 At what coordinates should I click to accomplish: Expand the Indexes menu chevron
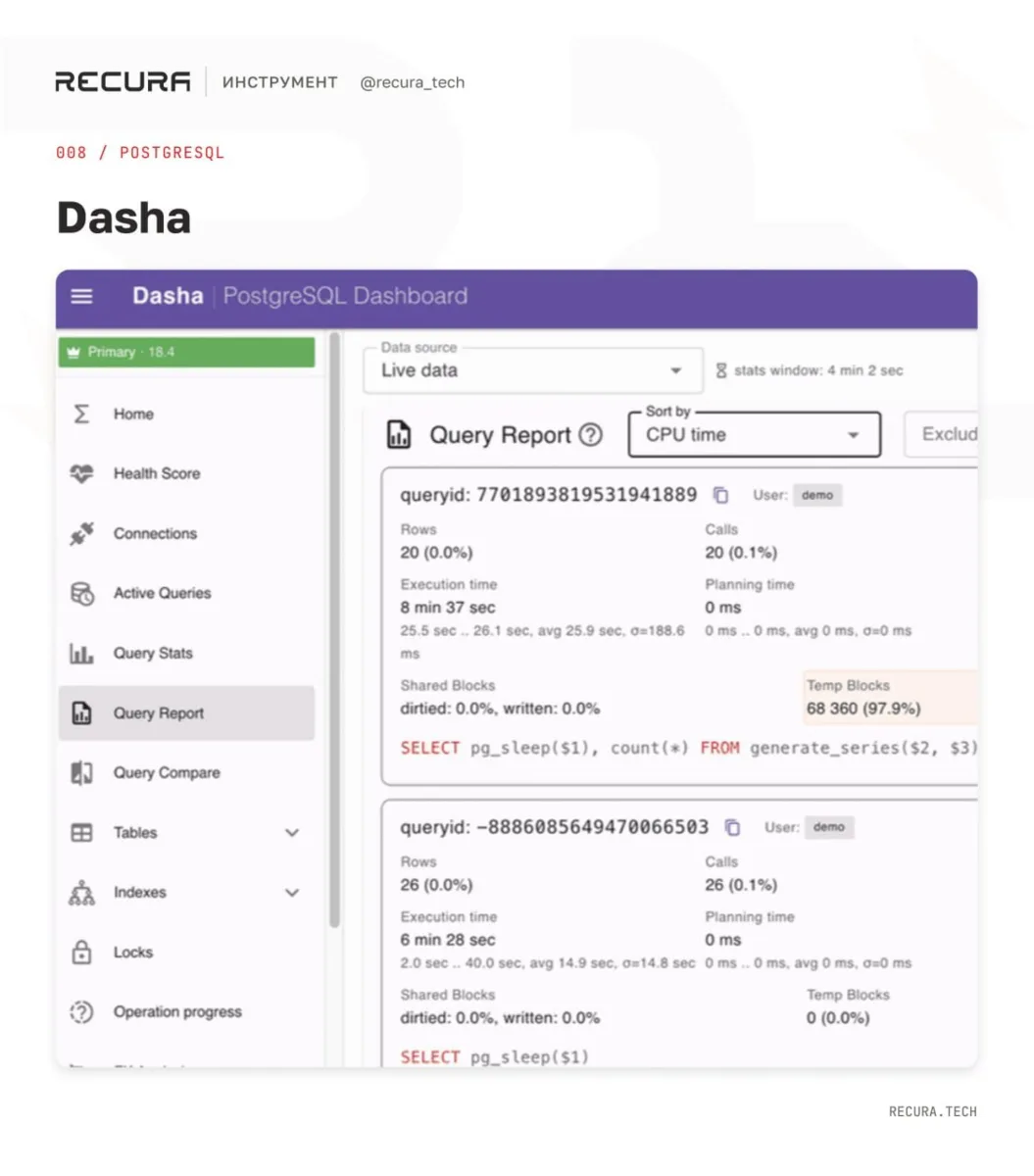[x=292, y=893]
